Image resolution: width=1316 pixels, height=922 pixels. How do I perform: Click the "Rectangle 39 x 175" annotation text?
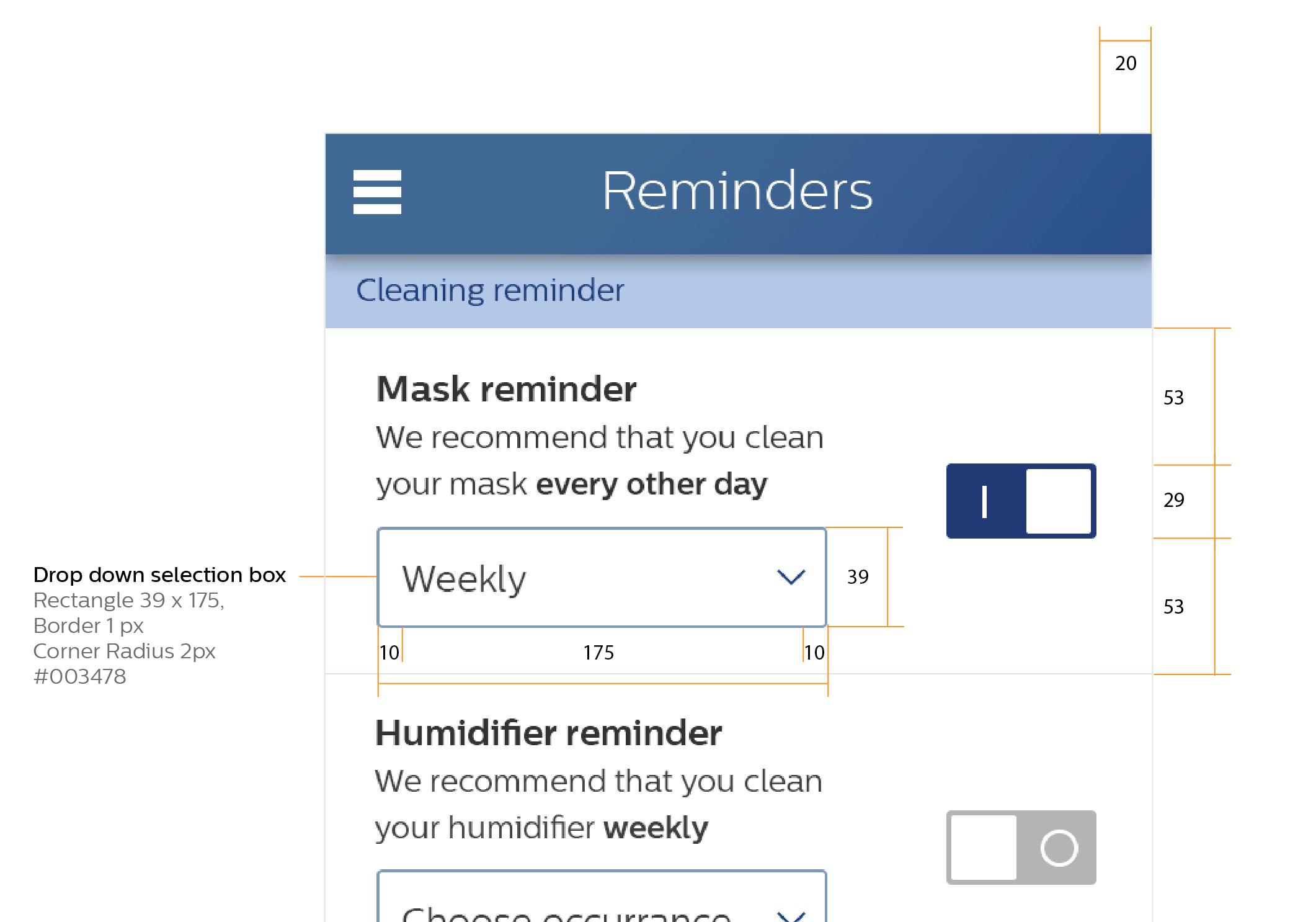pos(128,601)
